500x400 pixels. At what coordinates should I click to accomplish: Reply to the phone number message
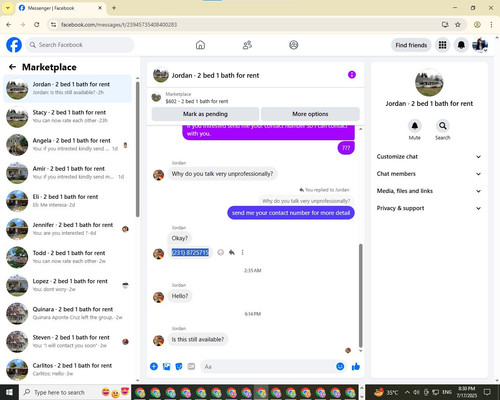click(x=232, y=252)
